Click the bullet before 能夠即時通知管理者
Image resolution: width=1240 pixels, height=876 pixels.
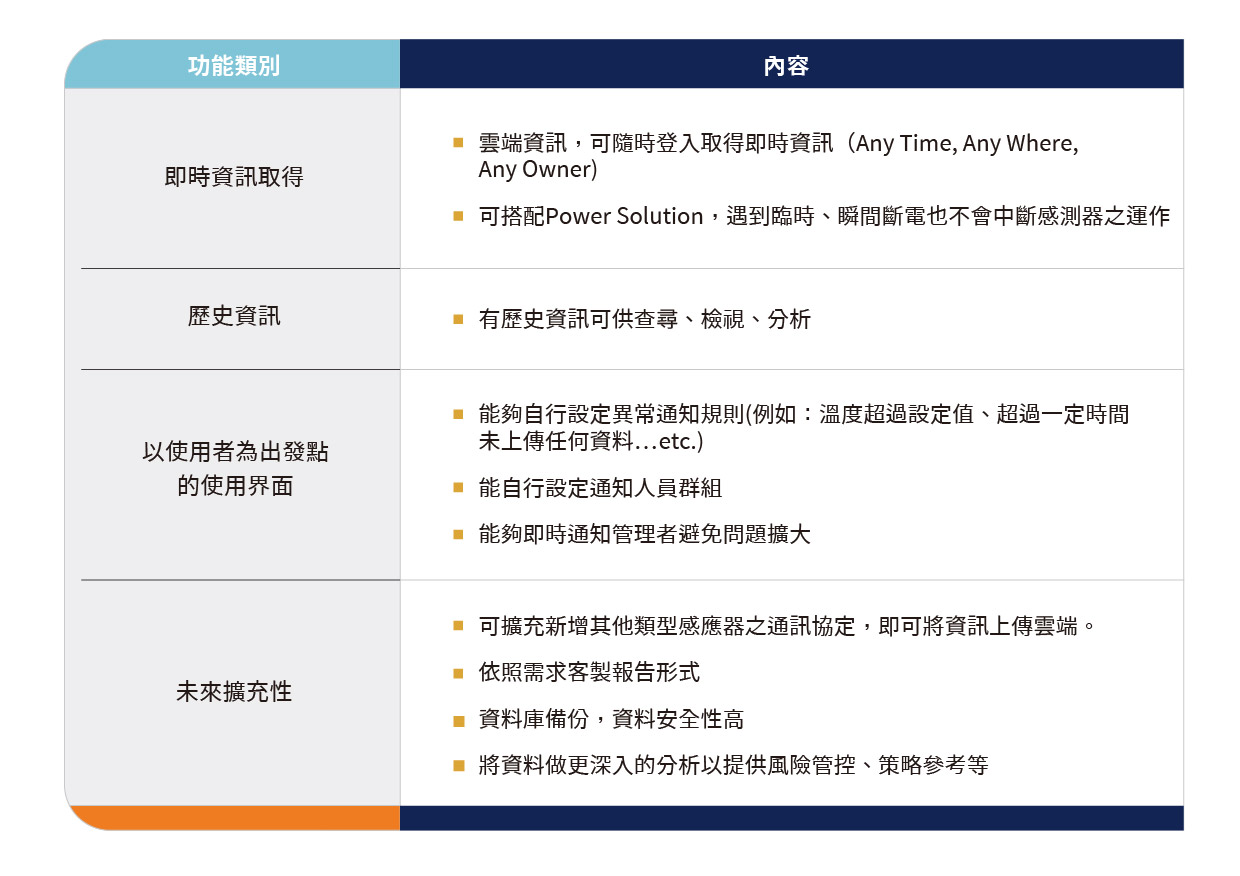(458, 534)
